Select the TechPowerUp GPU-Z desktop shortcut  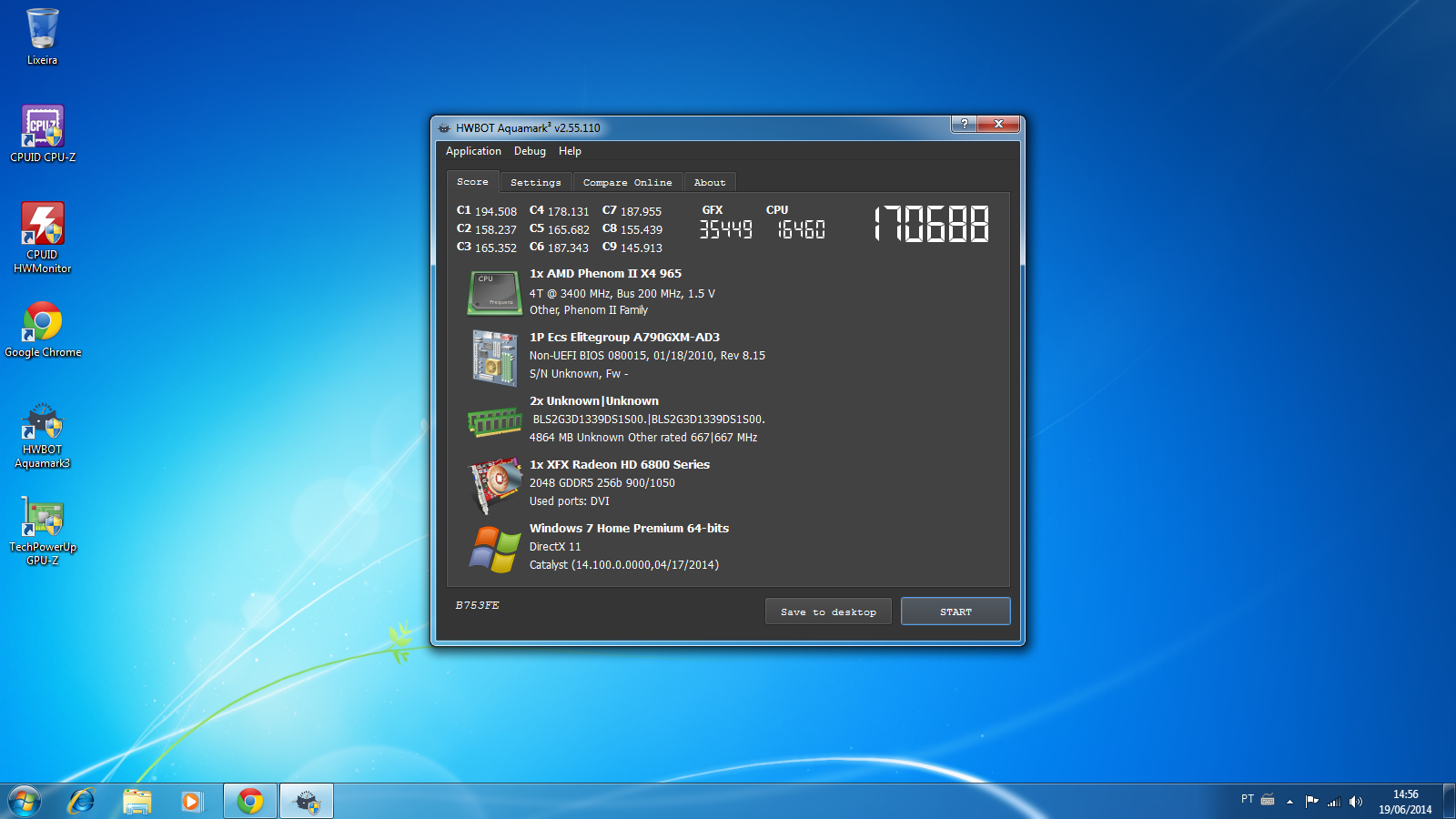(x=43, y=531)
